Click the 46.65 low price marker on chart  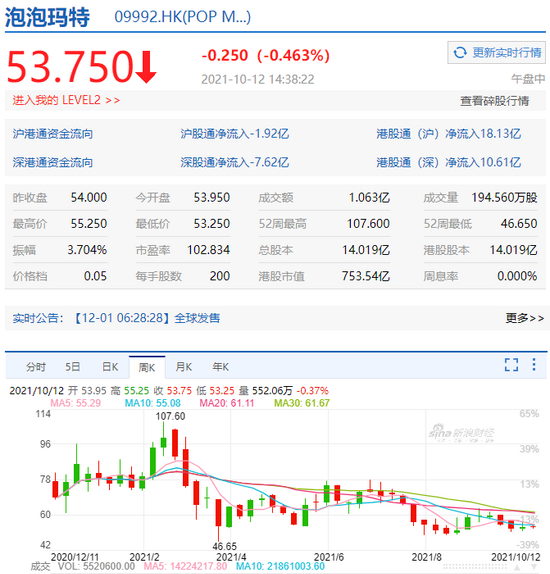coord(224,547)
